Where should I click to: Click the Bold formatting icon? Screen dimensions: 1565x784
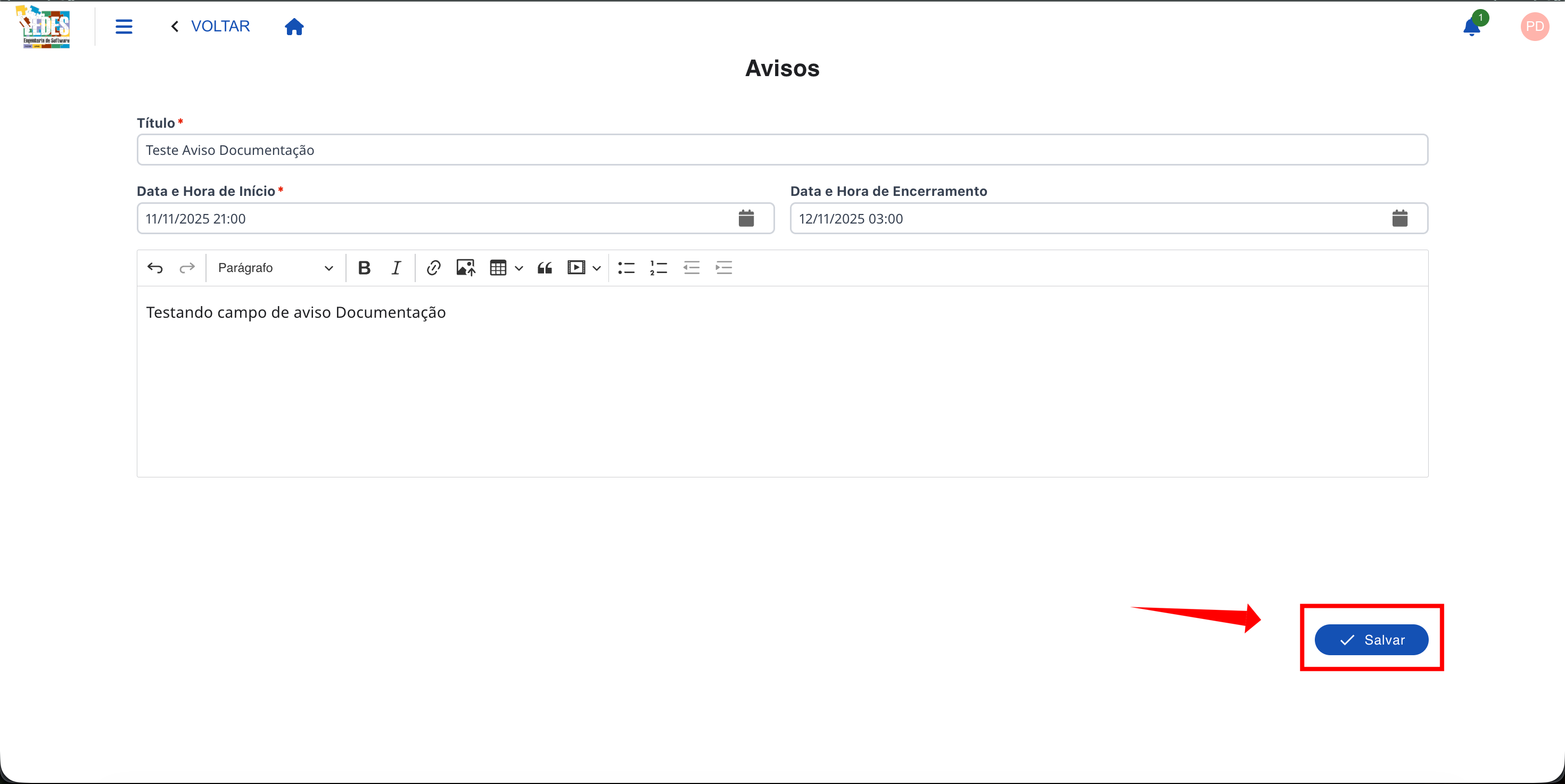click(364, 268)
